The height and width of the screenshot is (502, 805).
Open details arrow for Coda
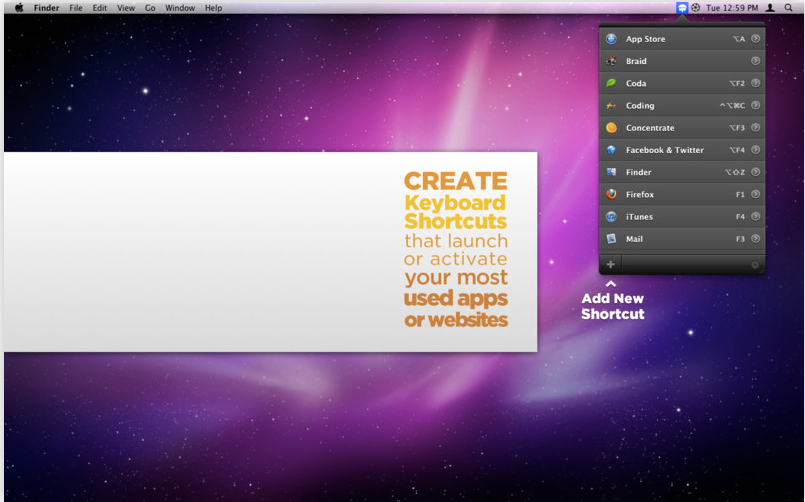[x=755, y=83]
